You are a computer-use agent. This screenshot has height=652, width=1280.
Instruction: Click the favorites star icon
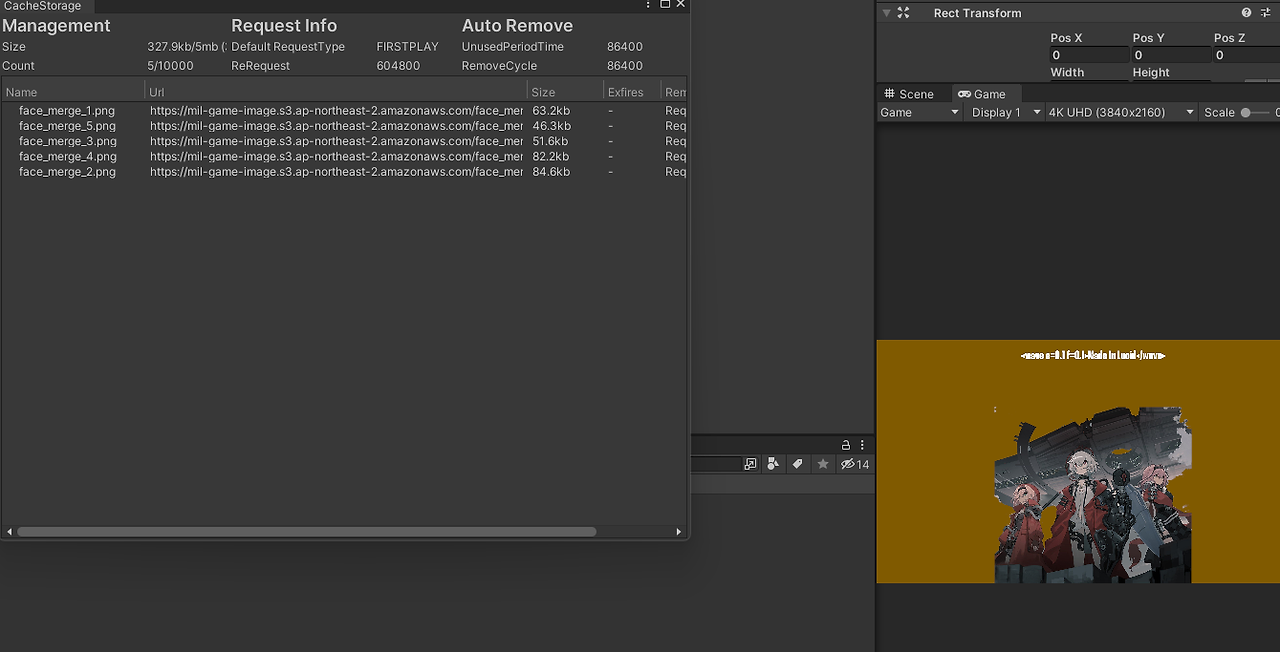click(822, 464)
